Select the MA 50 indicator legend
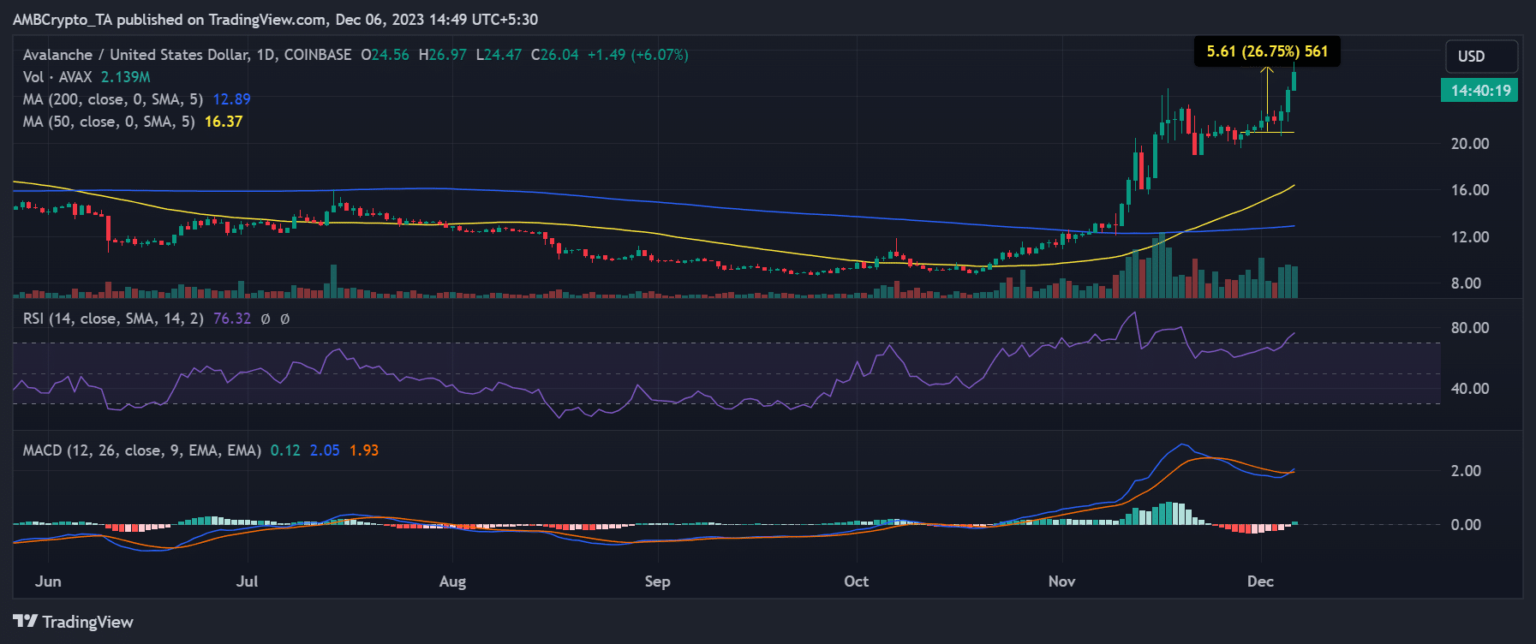 point(93,121)
